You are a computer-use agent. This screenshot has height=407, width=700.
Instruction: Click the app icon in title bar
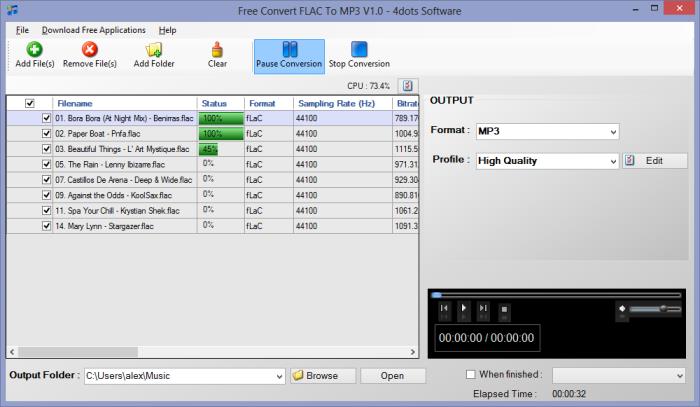12,10
